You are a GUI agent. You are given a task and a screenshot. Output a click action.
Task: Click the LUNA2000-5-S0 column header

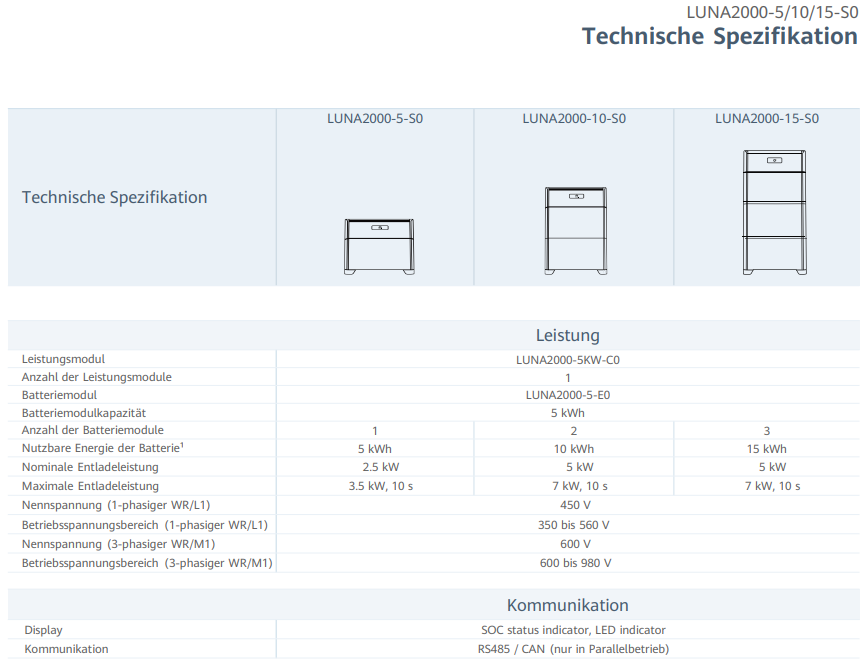click(375, 118)
